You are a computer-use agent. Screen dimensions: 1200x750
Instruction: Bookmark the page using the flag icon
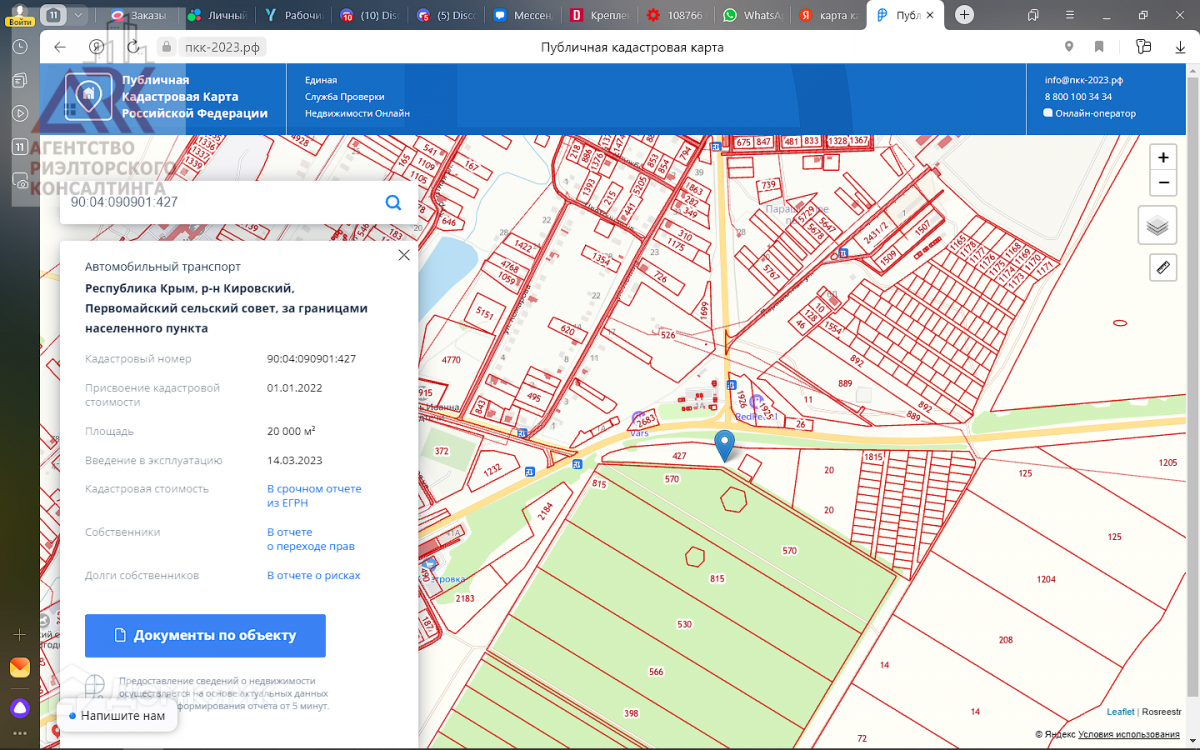pyautogui.click(x=1099, y=46)
